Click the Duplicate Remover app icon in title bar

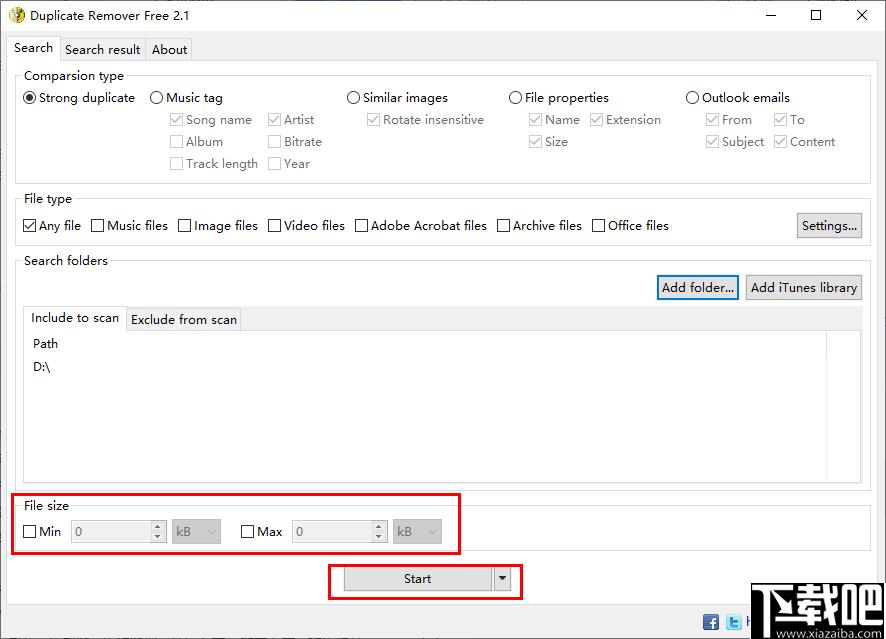[x=17, y=15]
